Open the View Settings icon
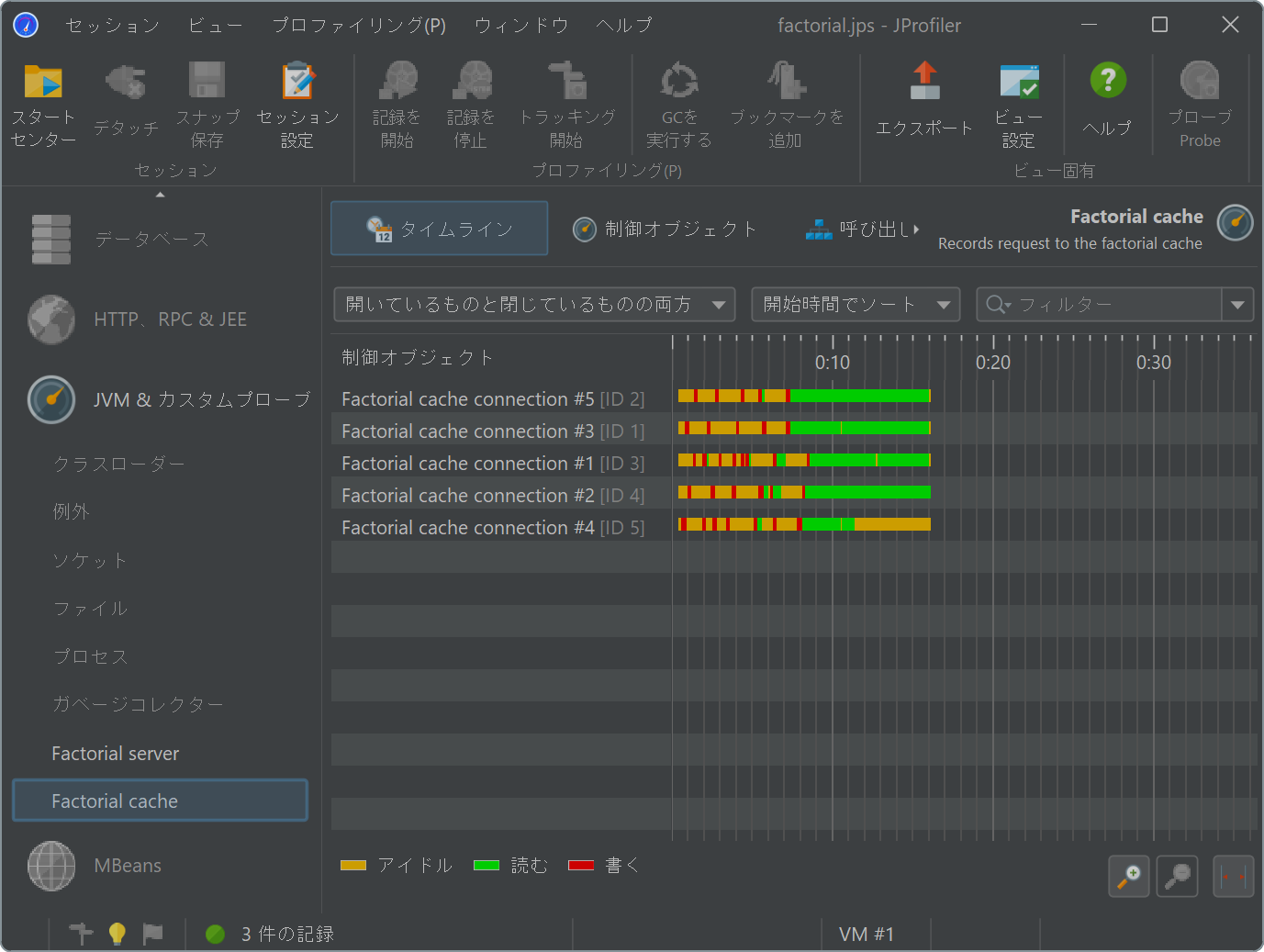1264x952 pixels. 1019,81
